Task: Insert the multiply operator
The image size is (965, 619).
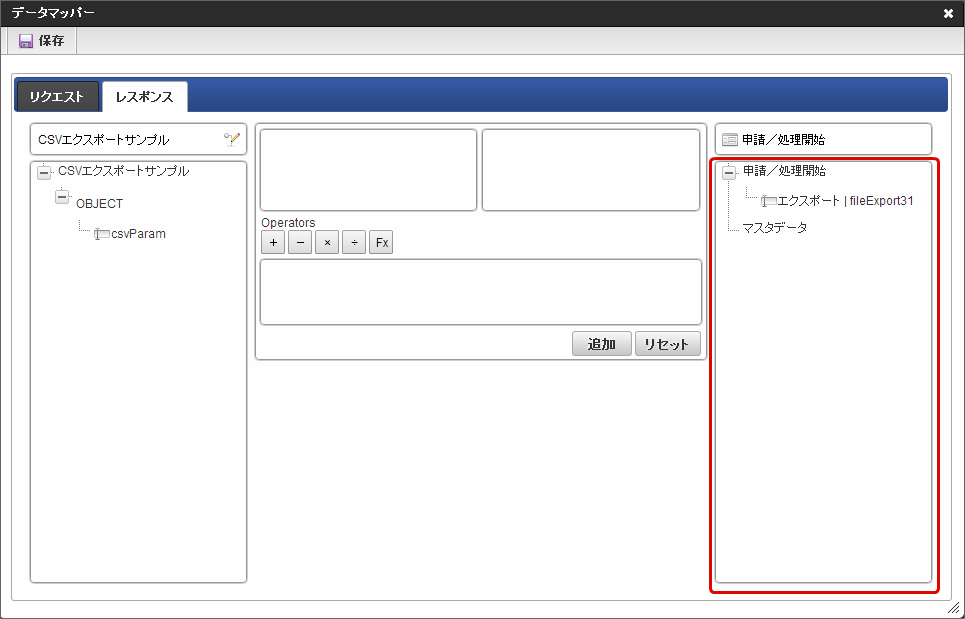Action: pos(327,242)
